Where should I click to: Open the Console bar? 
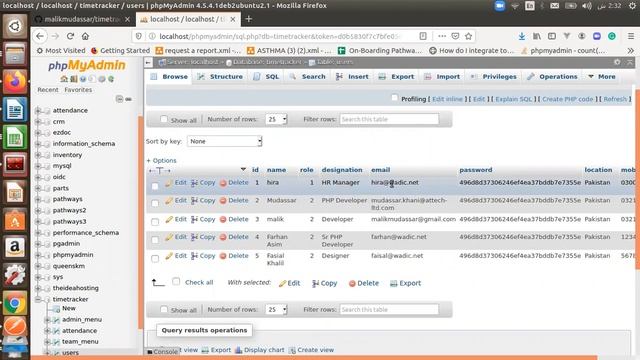coord(162,351)
